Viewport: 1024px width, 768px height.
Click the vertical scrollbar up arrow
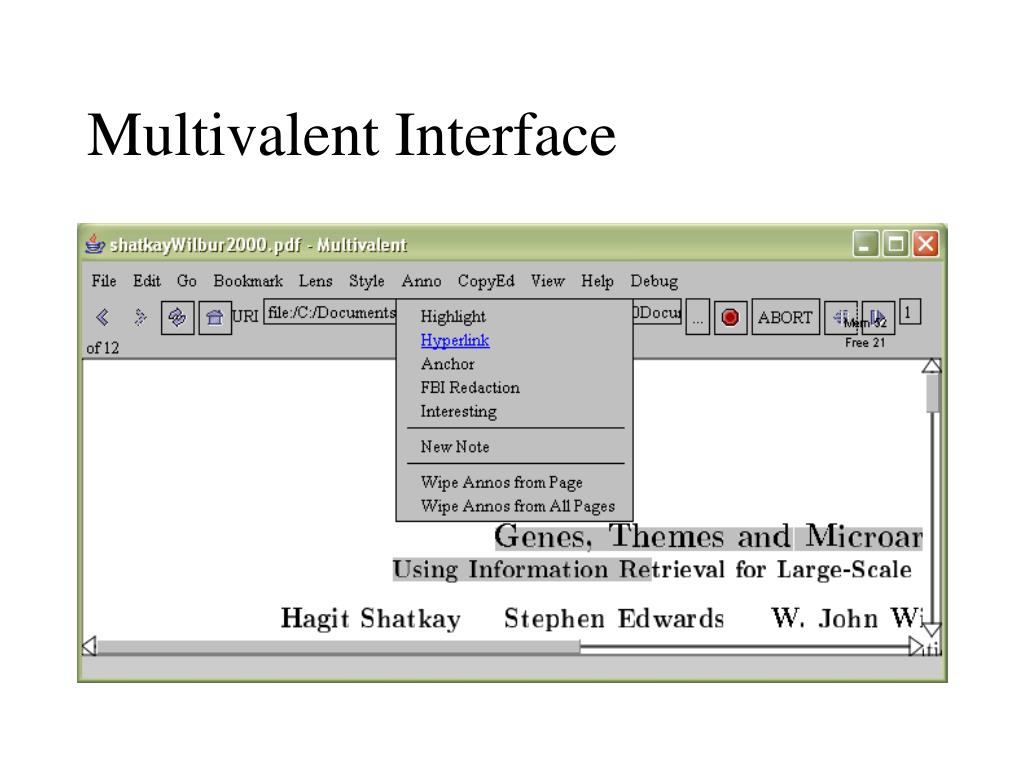coord(932,366)
